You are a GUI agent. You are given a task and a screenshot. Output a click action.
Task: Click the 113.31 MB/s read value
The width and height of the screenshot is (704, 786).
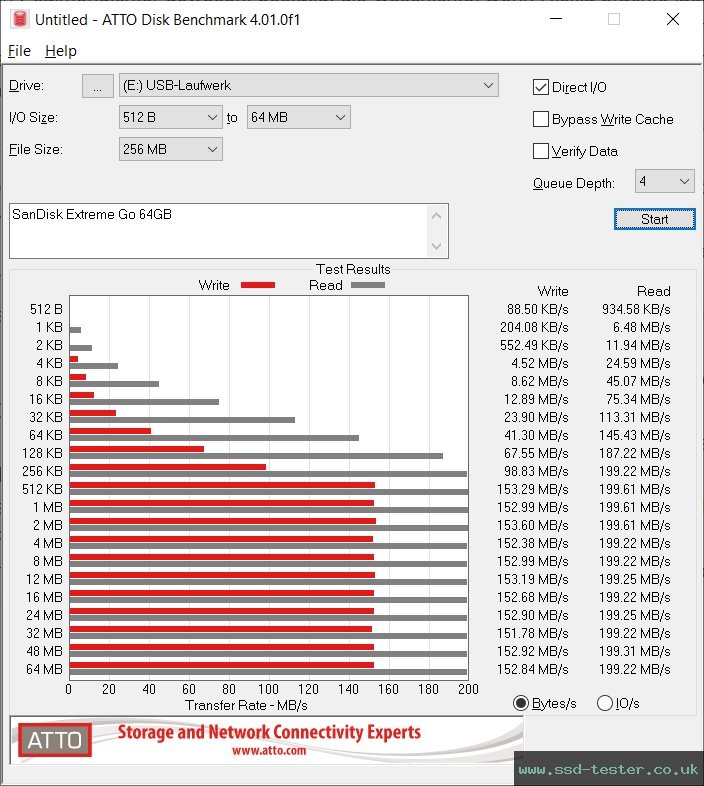tap(635, 418)
